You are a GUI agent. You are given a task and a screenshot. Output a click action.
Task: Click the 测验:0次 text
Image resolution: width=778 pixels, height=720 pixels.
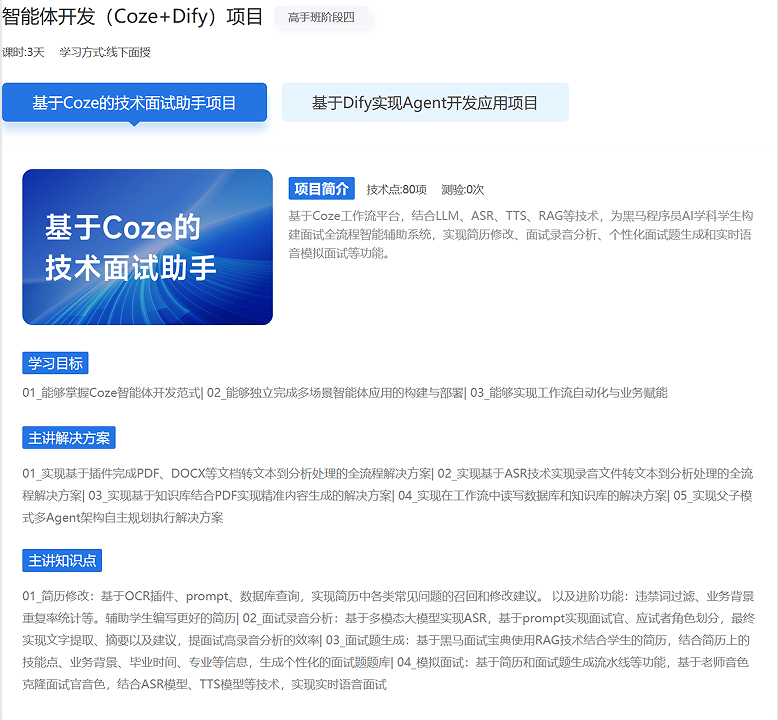tap(462, 190)
